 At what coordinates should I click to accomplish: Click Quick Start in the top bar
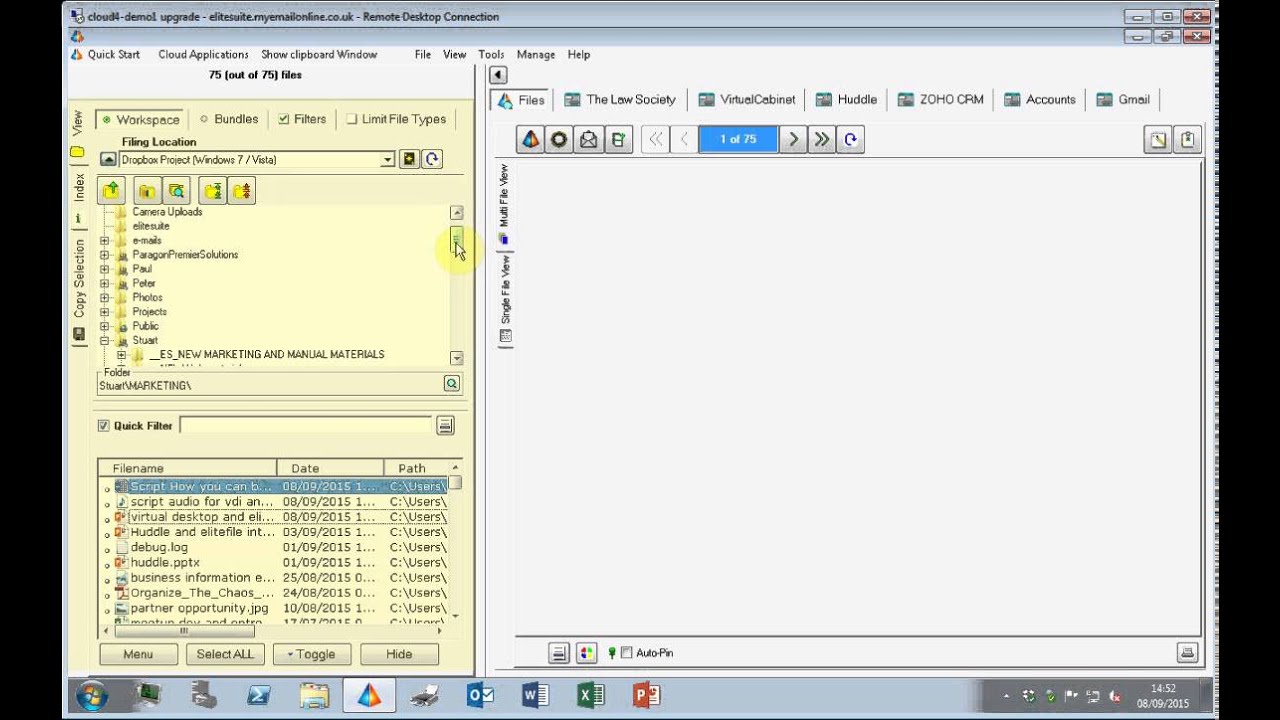[114, 54]
